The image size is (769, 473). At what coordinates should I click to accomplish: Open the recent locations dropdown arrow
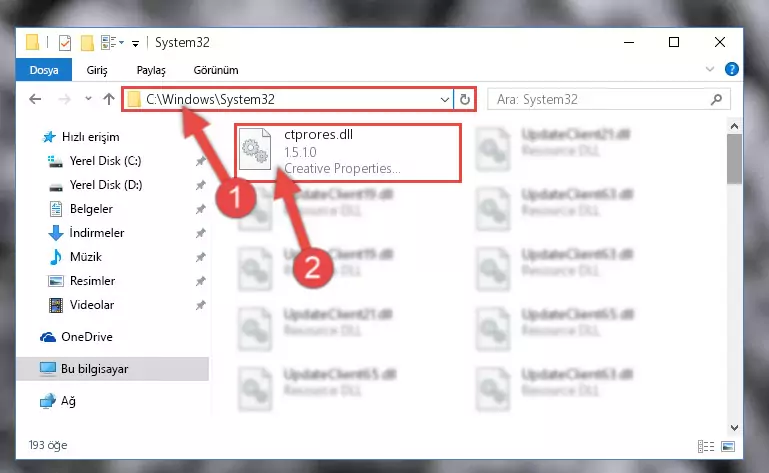tap(88, 99)
